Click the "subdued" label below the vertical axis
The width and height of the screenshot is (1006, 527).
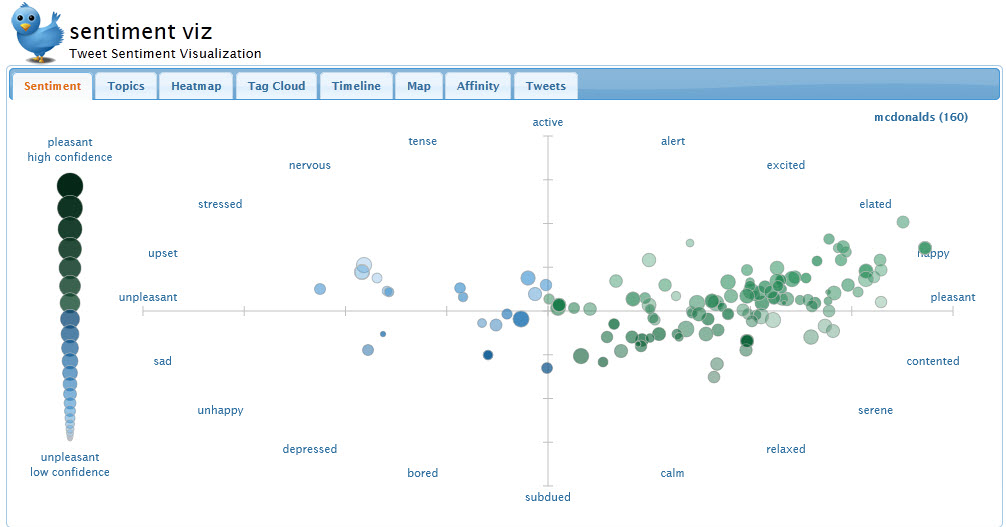(x=548, y=497)
